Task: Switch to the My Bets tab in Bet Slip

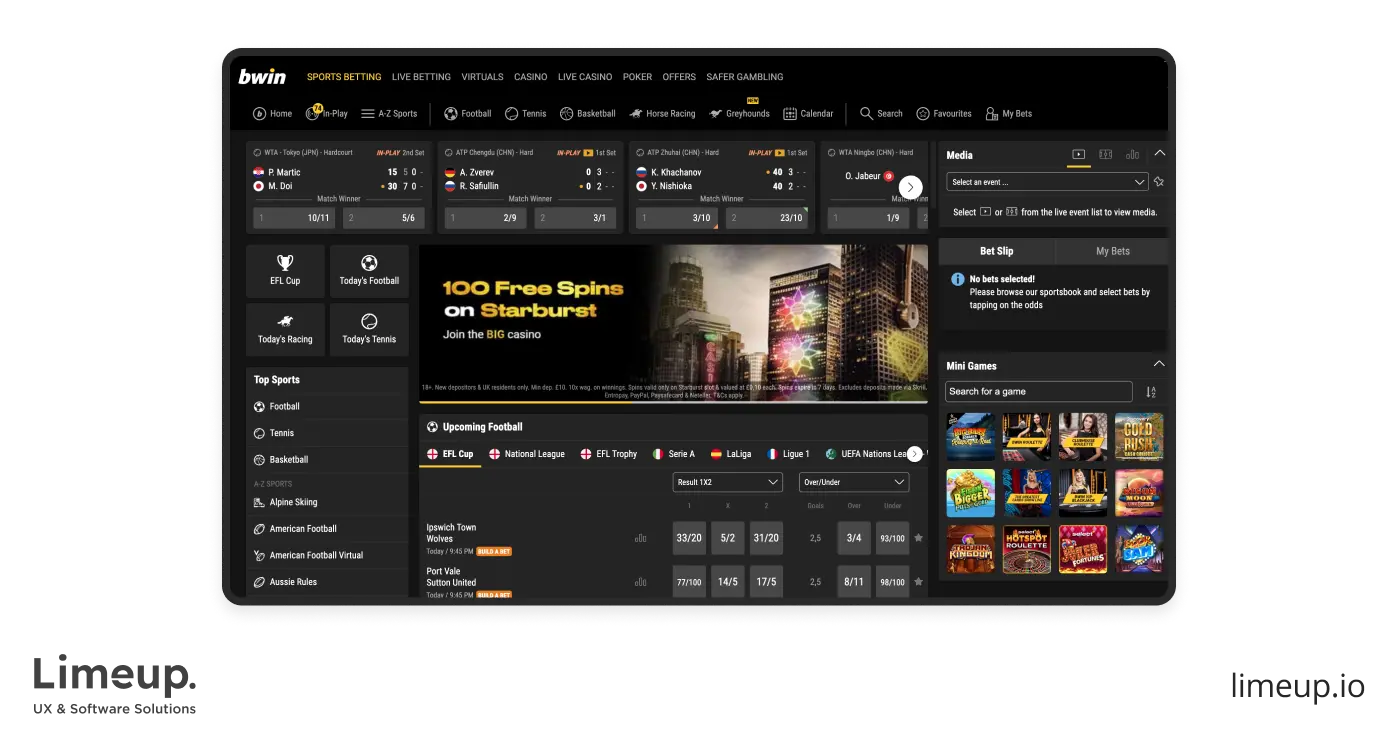Action: coord(1111,251)
